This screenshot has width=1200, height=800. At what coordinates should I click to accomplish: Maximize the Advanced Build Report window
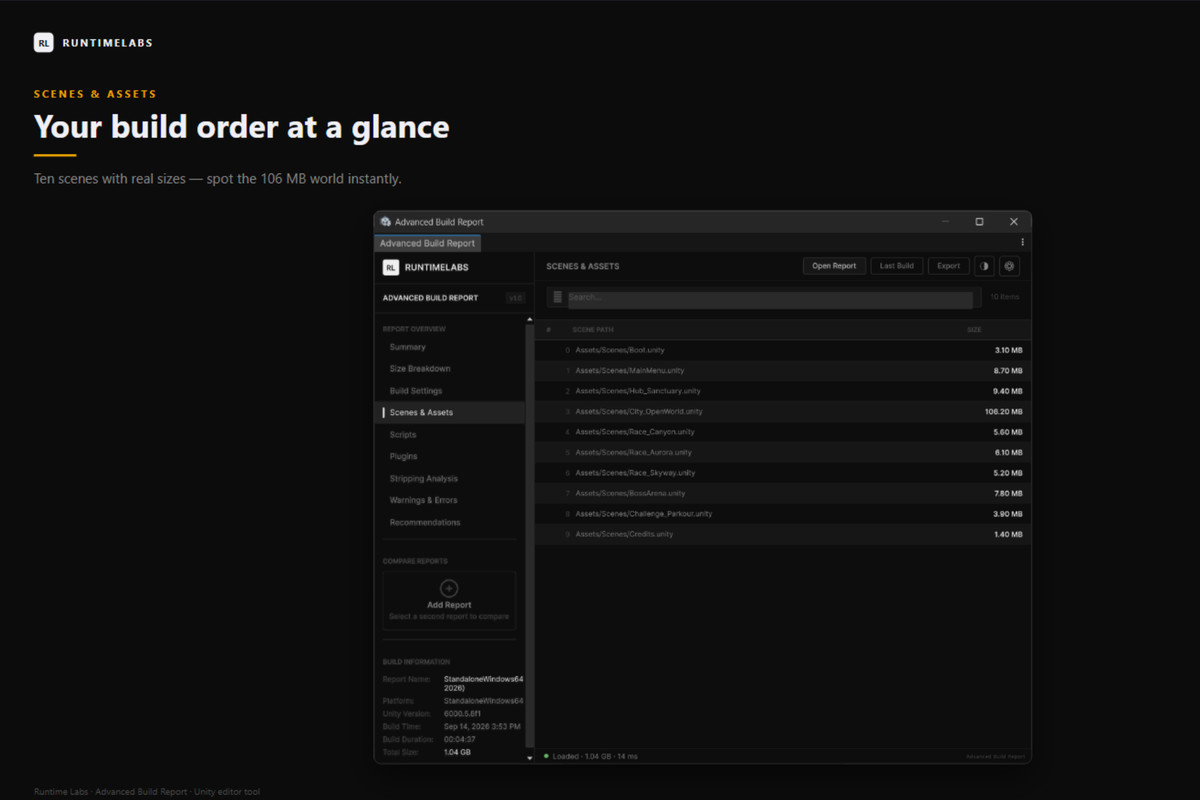(979, 222)
